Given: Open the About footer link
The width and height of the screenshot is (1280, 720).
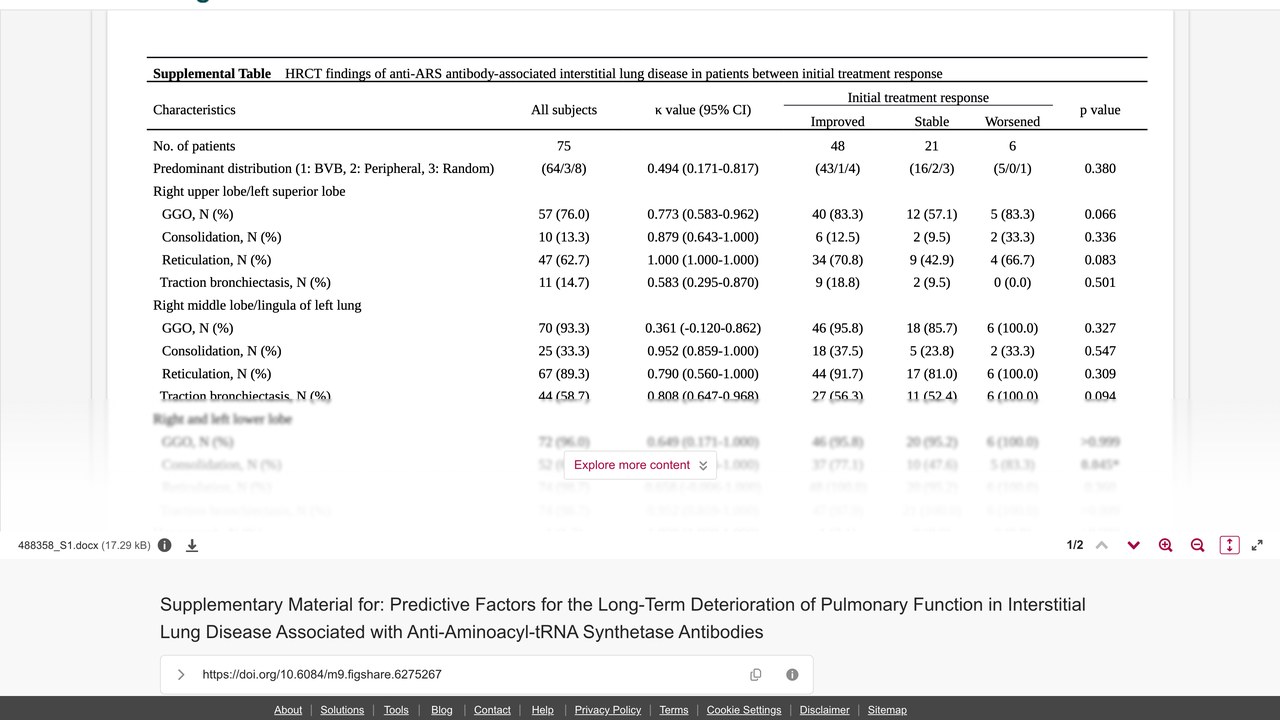Looking at the screenshot, I should [288, 710].
